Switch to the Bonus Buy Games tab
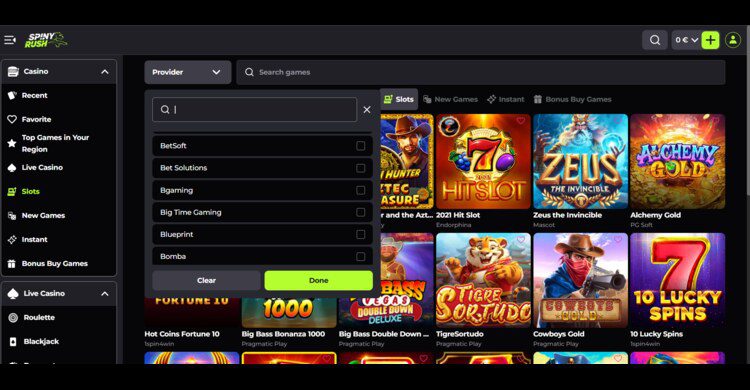 573,100
